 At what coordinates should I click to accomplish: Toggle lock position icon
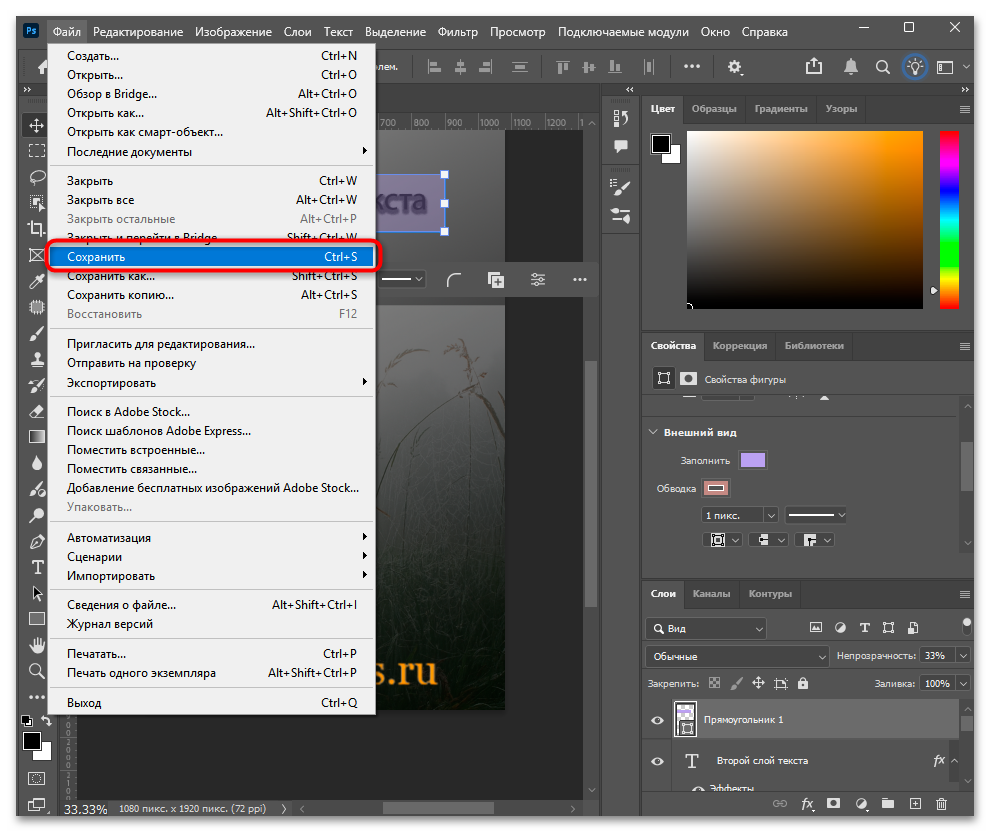point(758,683)
